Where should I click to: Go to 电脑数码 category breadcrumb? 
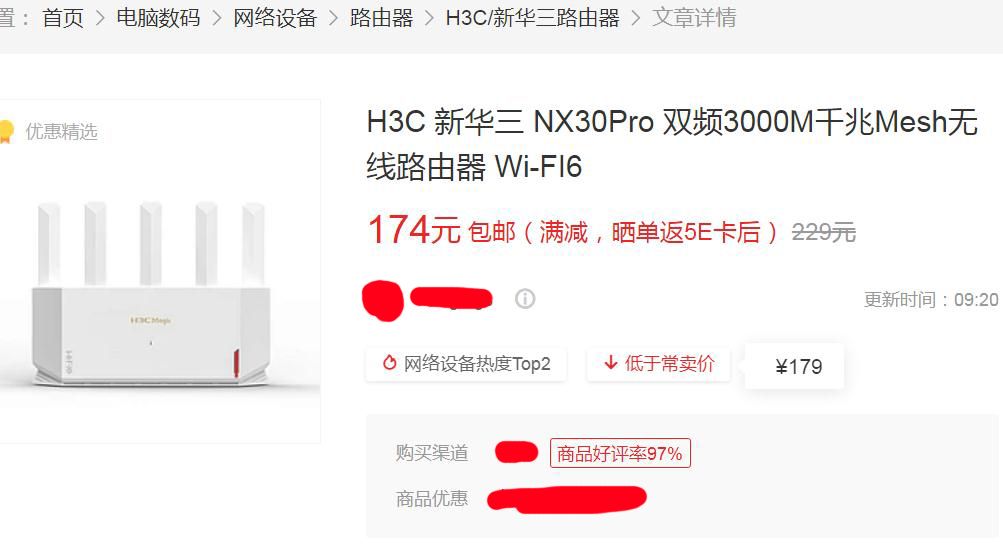[x=158, y=18]
